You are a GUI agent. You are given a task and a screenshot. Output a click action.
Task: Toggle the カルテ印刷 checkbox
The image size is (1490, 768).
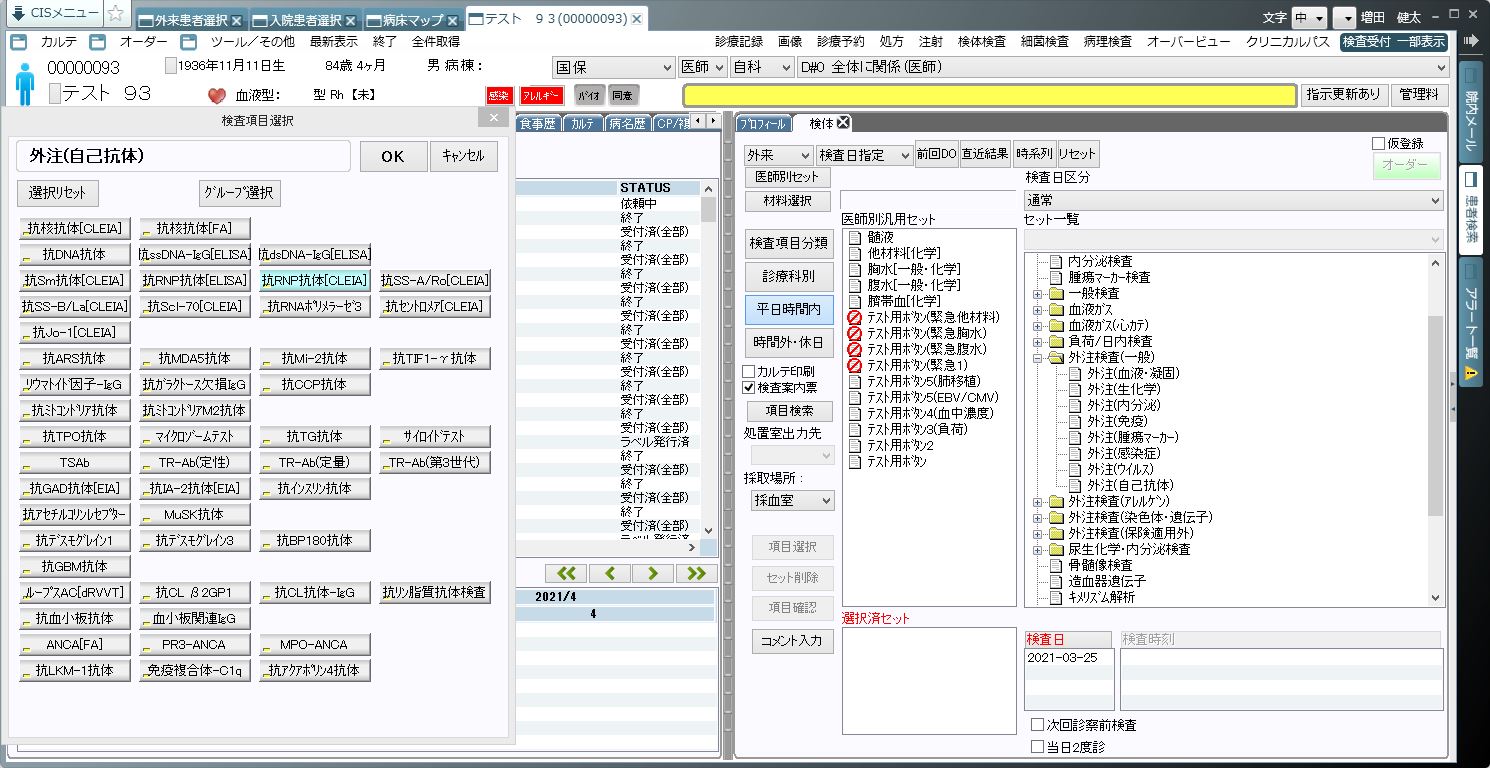tap(749, 372)
